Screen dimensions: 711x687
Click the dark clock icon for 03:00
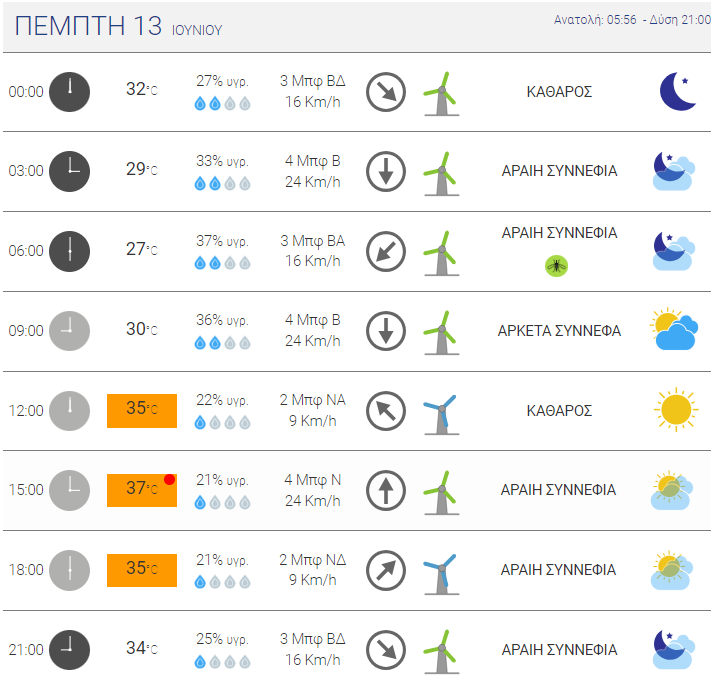(x=69, y=171)
